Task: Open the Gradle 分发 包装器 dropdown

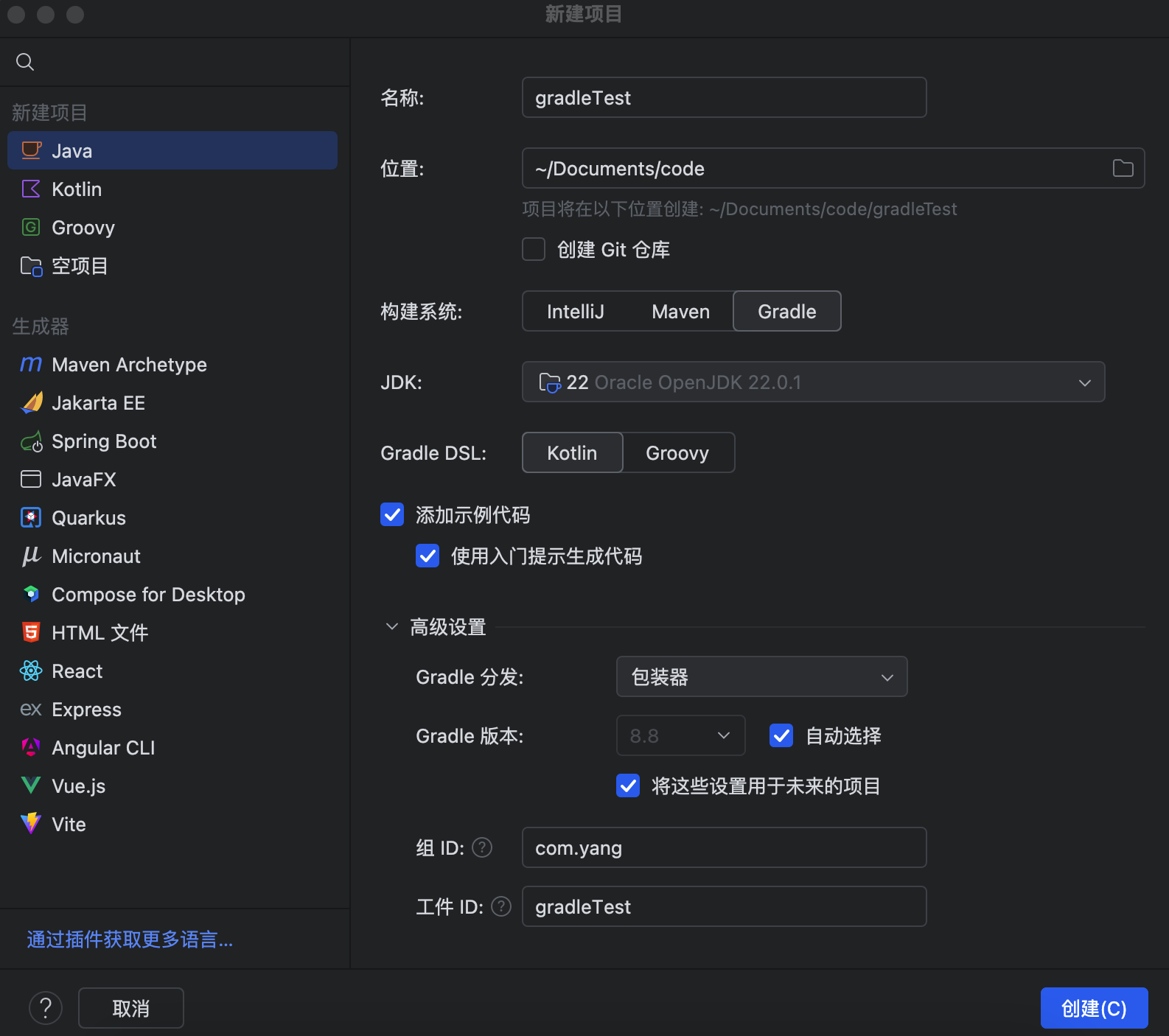Action: (761, 676)
